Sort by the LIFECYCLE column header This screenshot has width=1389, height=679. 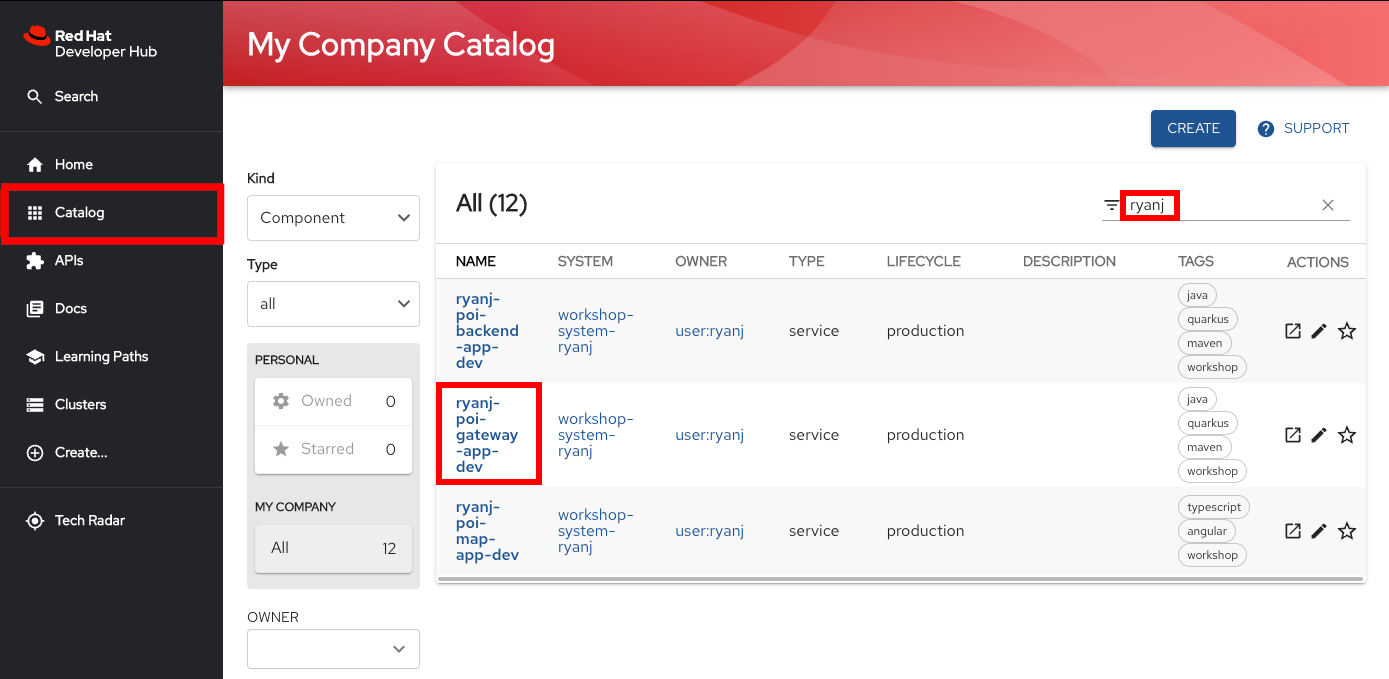(923, 262)
